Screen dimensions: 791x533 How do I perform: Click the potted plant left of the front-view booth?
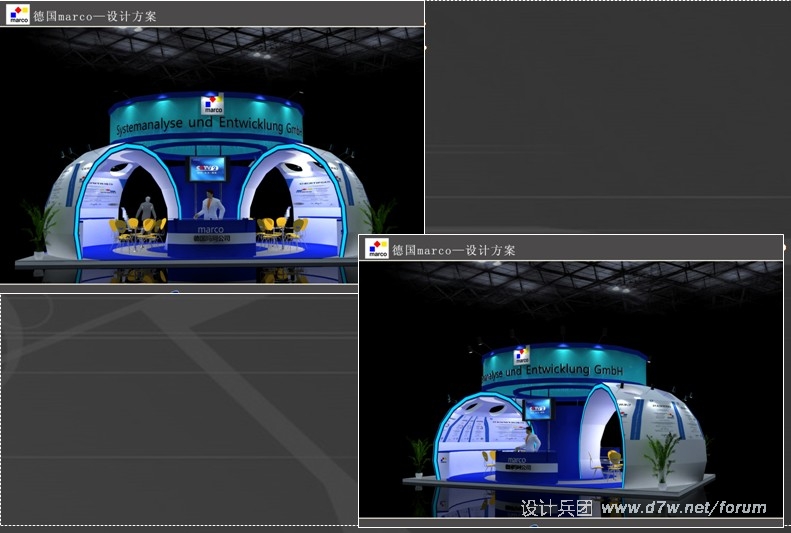[38, 226]
